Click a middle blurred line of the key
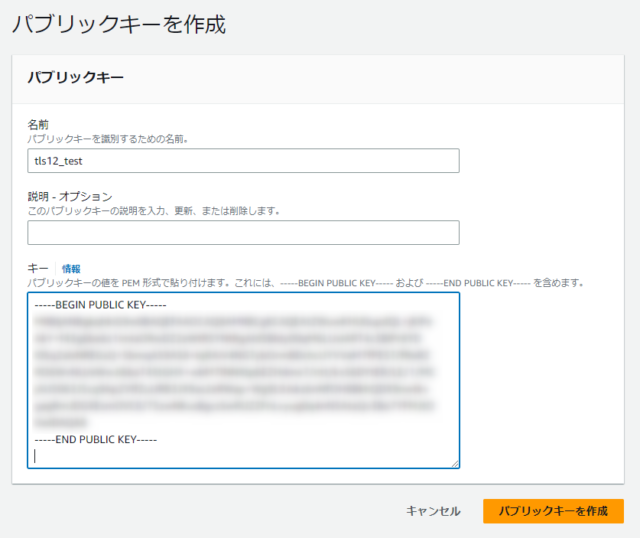The image size is (640, 538). pyautogui.click(x=233, y=372)
